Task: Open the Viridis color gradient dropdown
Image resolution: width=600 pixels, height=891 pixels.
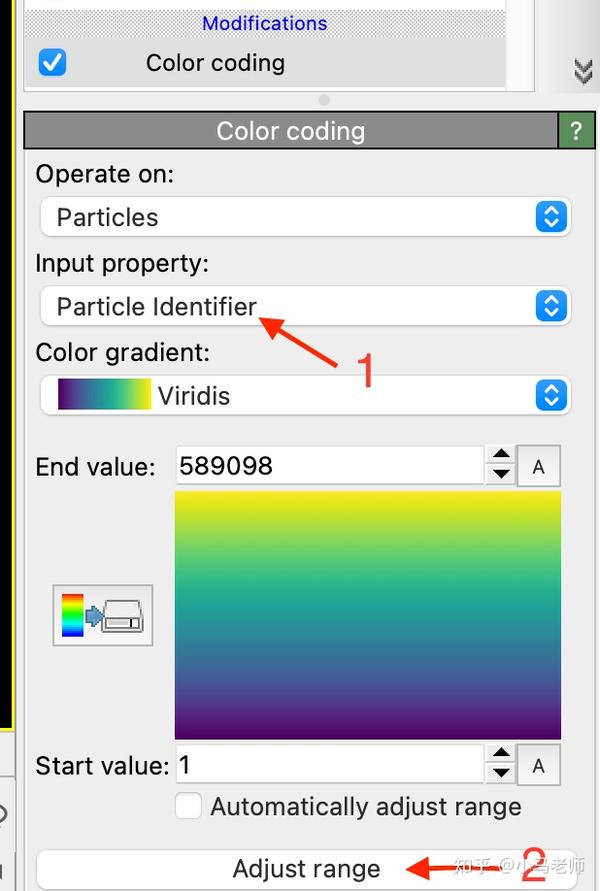Action: tap(305, 396)
